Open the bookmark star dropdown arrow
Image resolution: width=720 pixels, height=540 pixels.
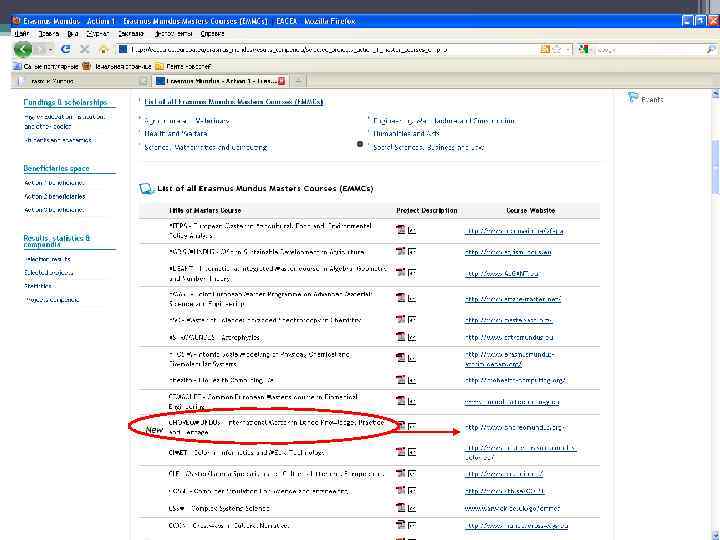pos(568,49)
